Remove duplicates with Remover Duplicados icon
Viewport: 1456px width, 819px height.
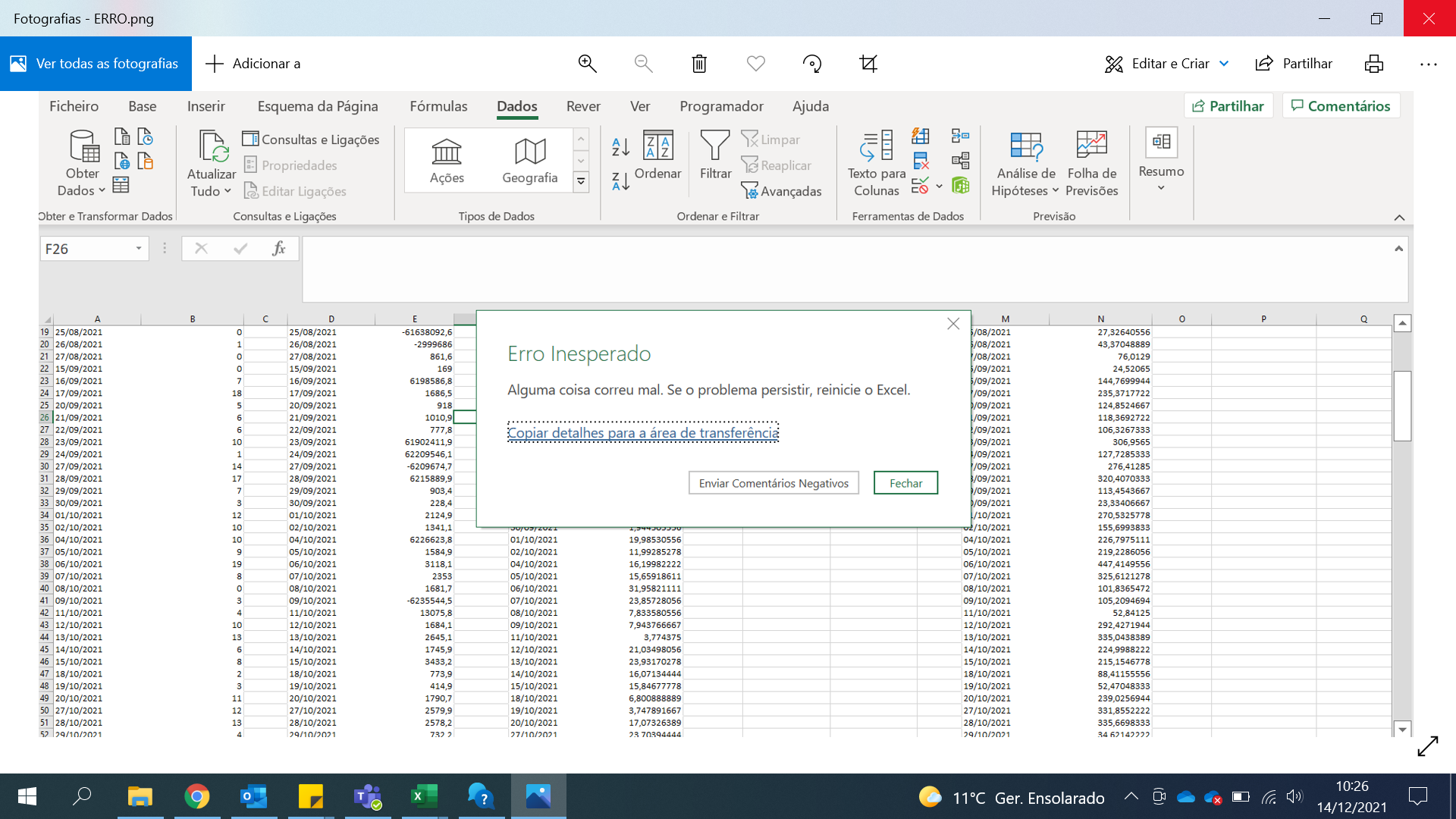[921, 161]
